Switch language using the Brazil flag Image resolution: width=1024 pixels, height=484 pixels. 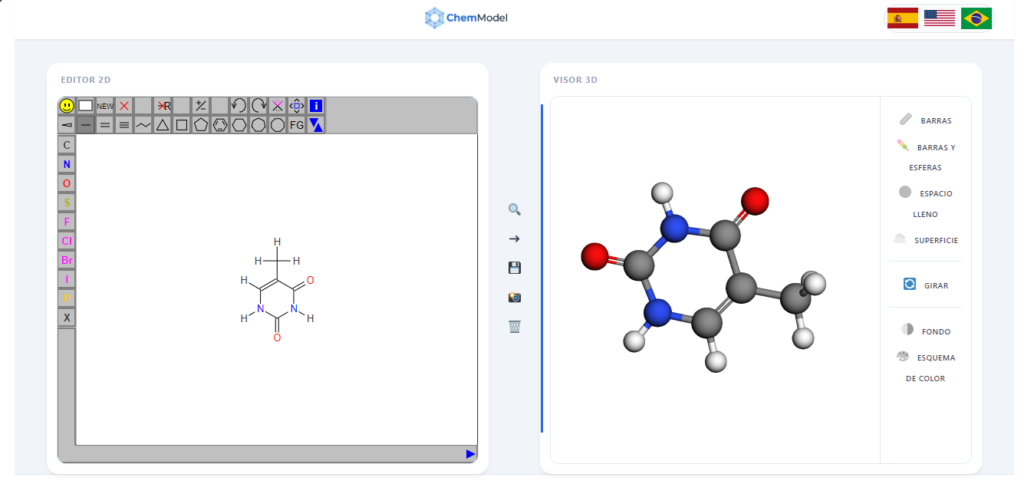click(976, 18)
